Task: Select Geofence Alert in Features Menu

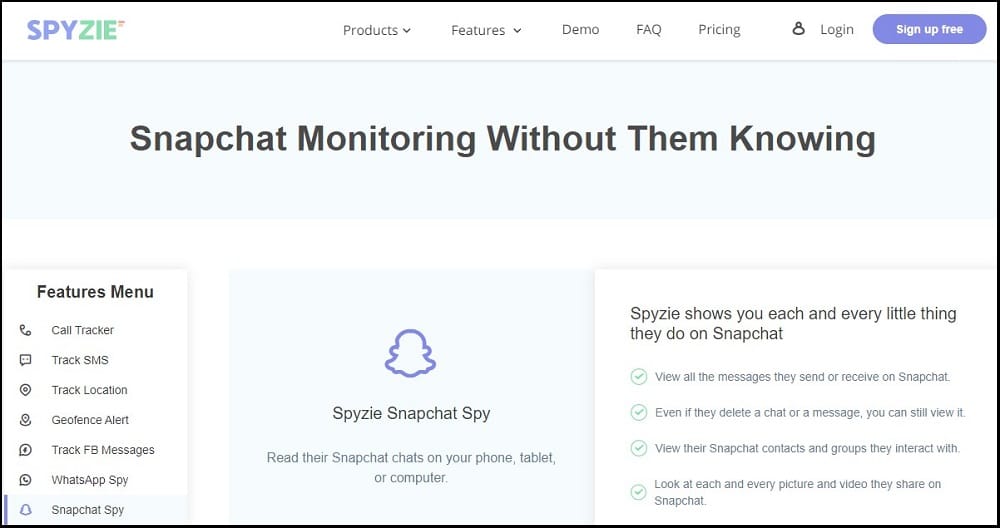Action: (x=90, y=420)
